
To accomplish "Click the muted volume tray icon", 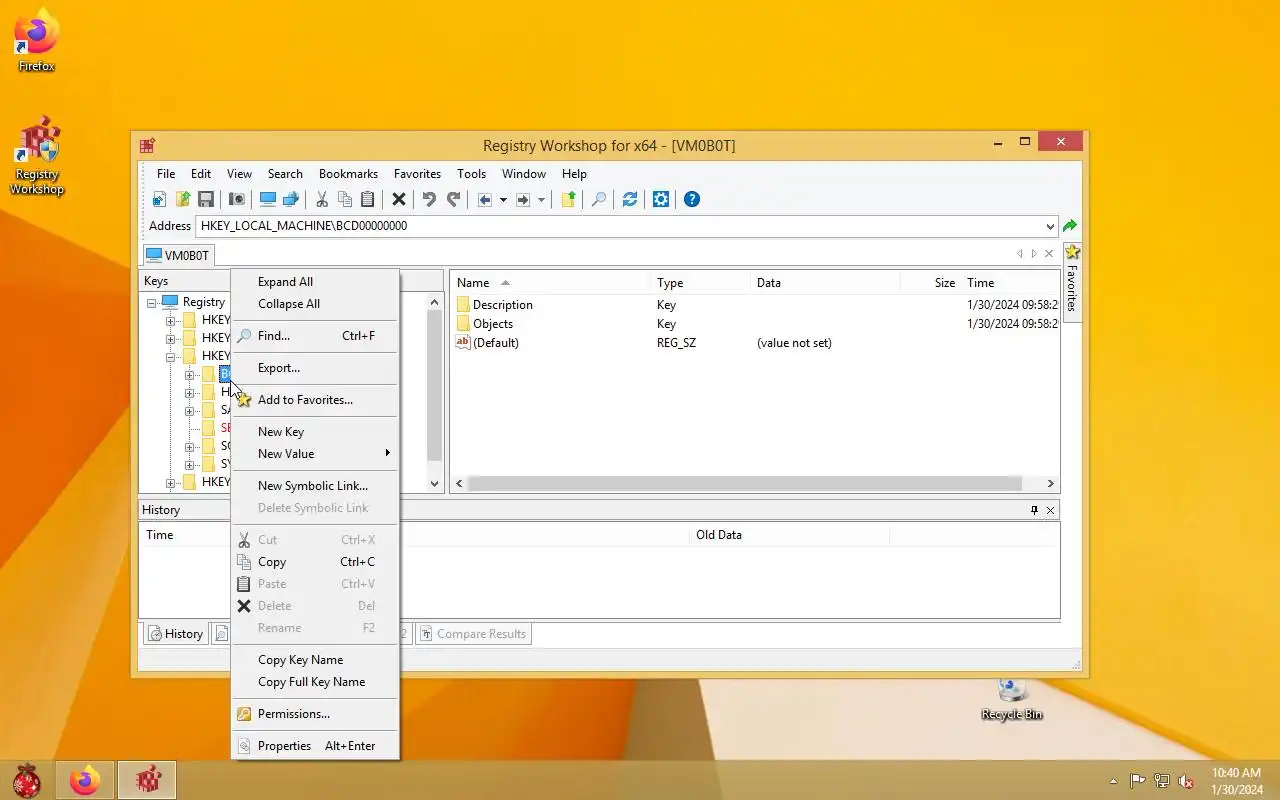I will click(1187, 781).
